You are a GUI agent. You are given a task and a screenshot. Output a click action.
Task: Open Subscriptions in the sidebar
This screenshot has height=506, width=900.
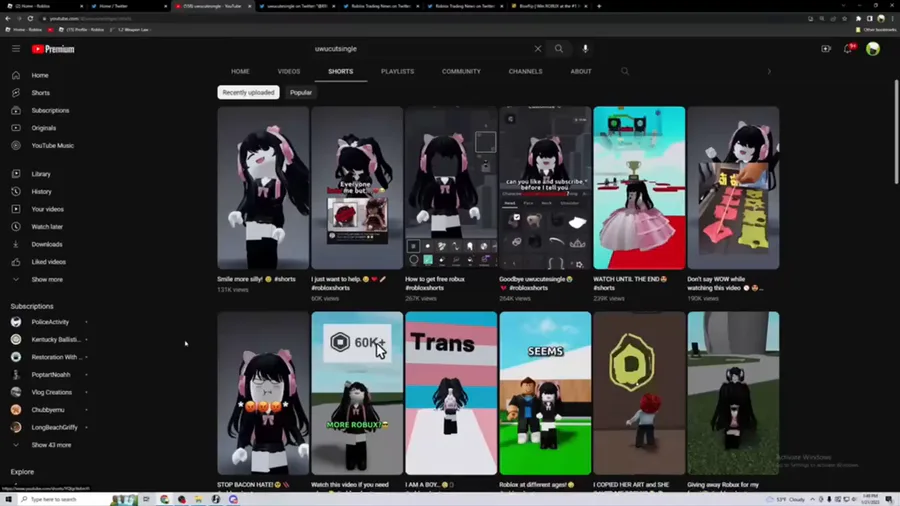50,110
